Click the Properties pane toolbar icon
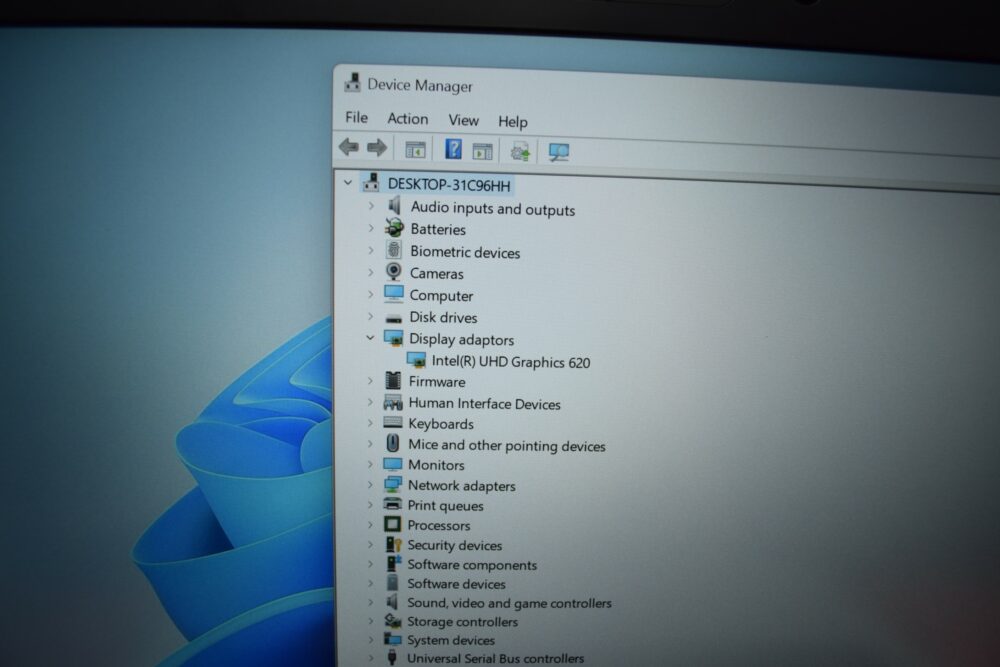Screen dimensions: 1000x667 pos(482,151)
